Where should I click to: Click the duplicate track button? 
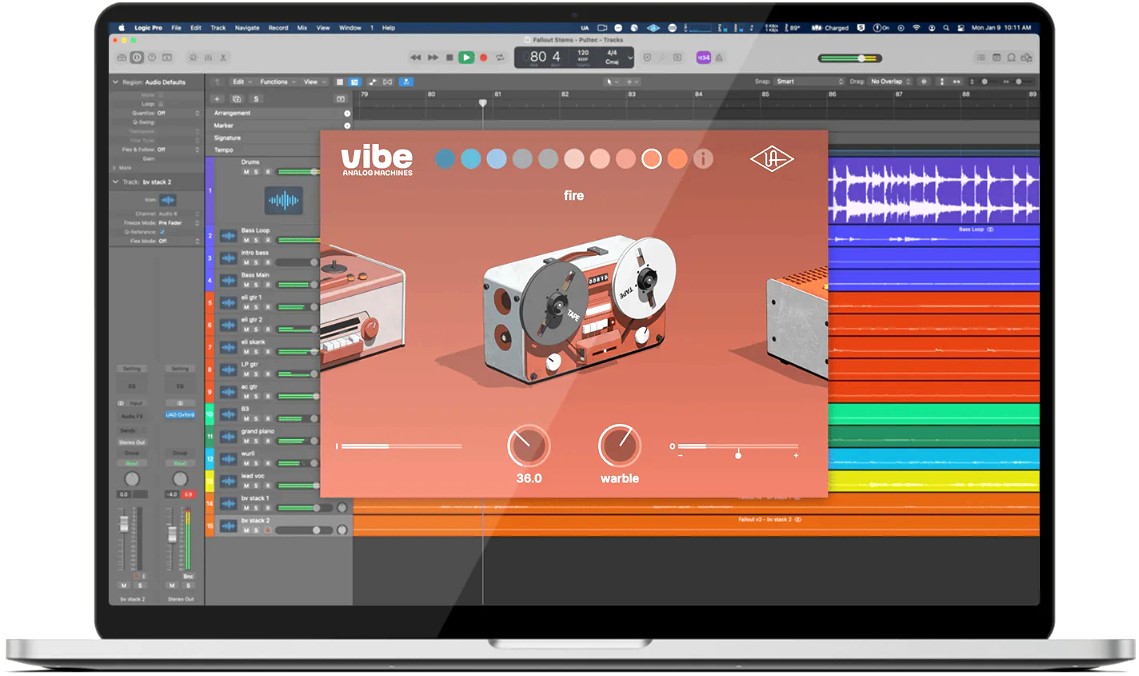coord(236,99)
